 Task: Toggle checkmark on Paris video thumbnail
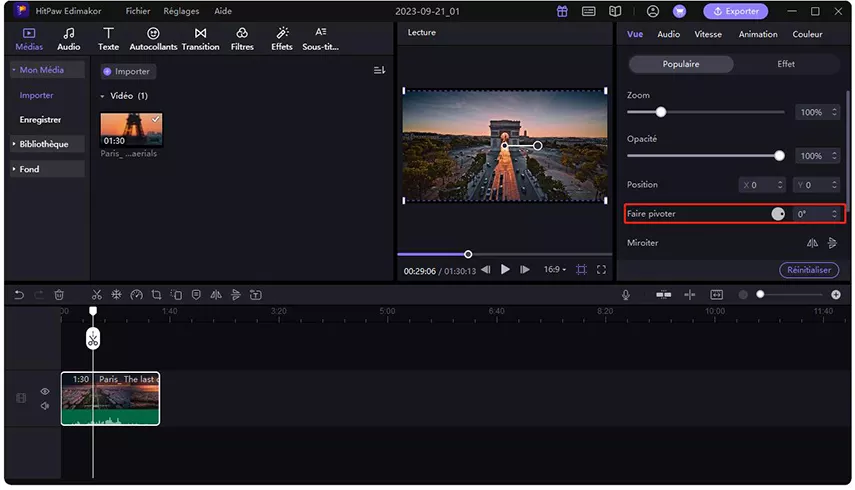click(156, 119)
